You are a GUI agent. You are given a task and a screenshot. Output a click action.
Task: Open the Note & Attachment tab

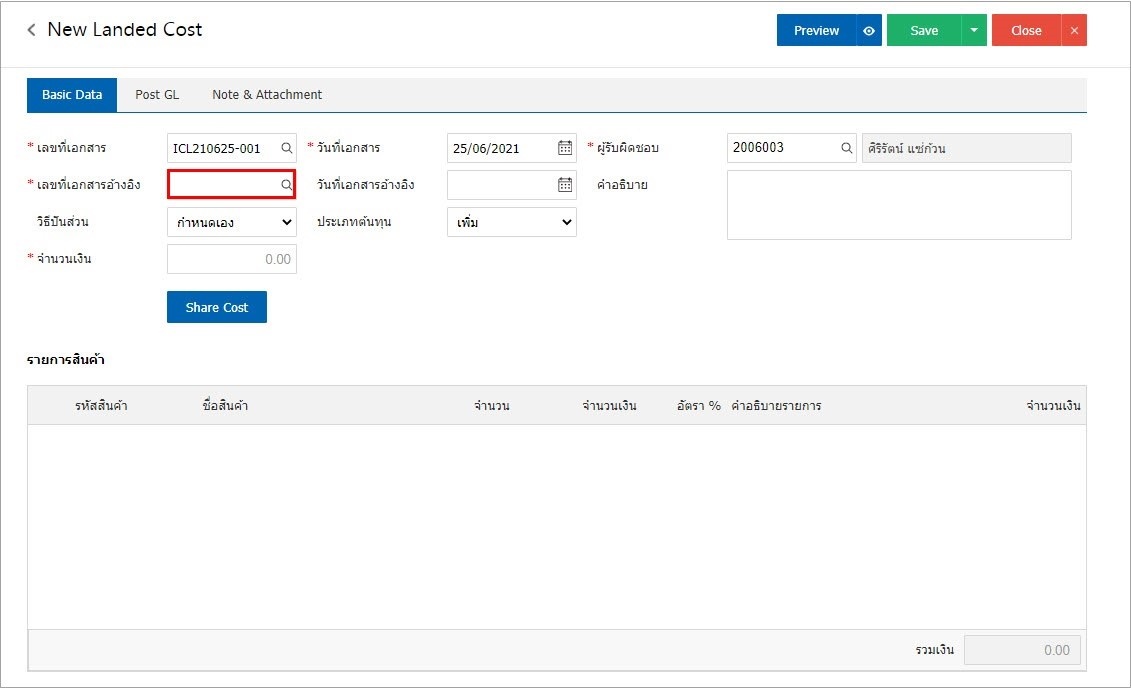(x=267, y=94)
